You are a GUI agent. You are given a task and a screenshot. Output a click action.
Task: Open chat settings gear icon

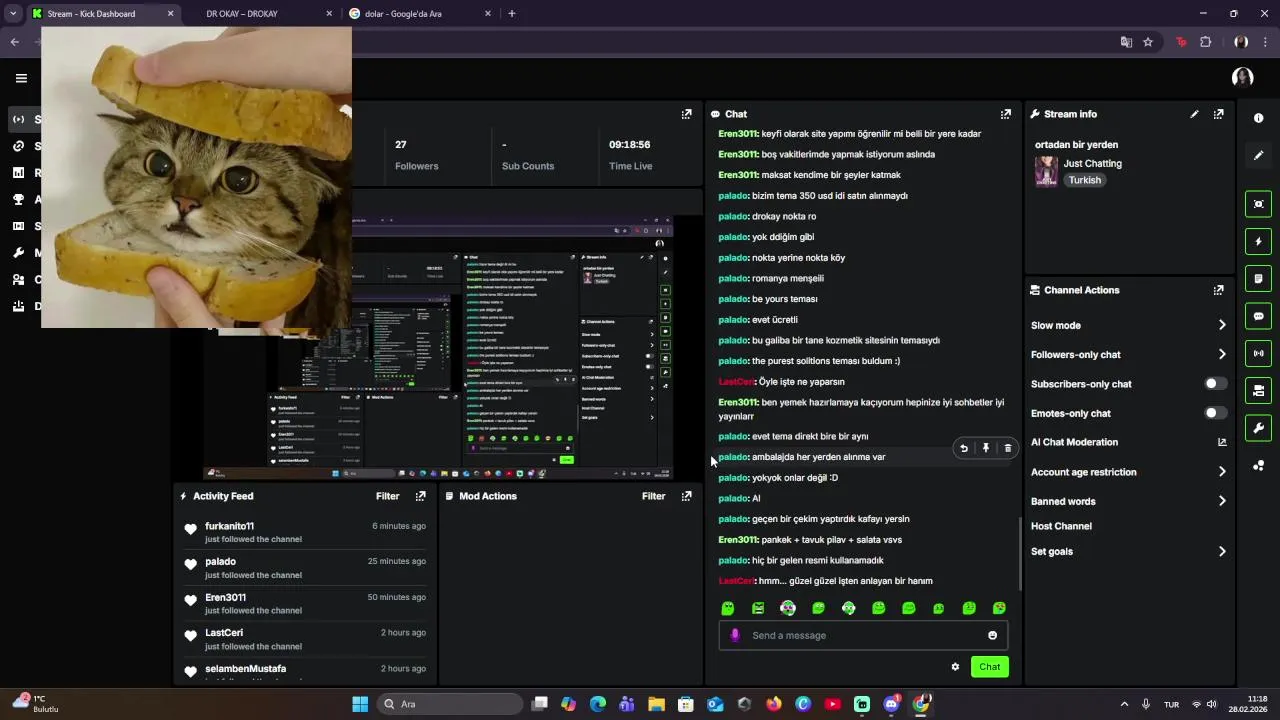[955, 667]
